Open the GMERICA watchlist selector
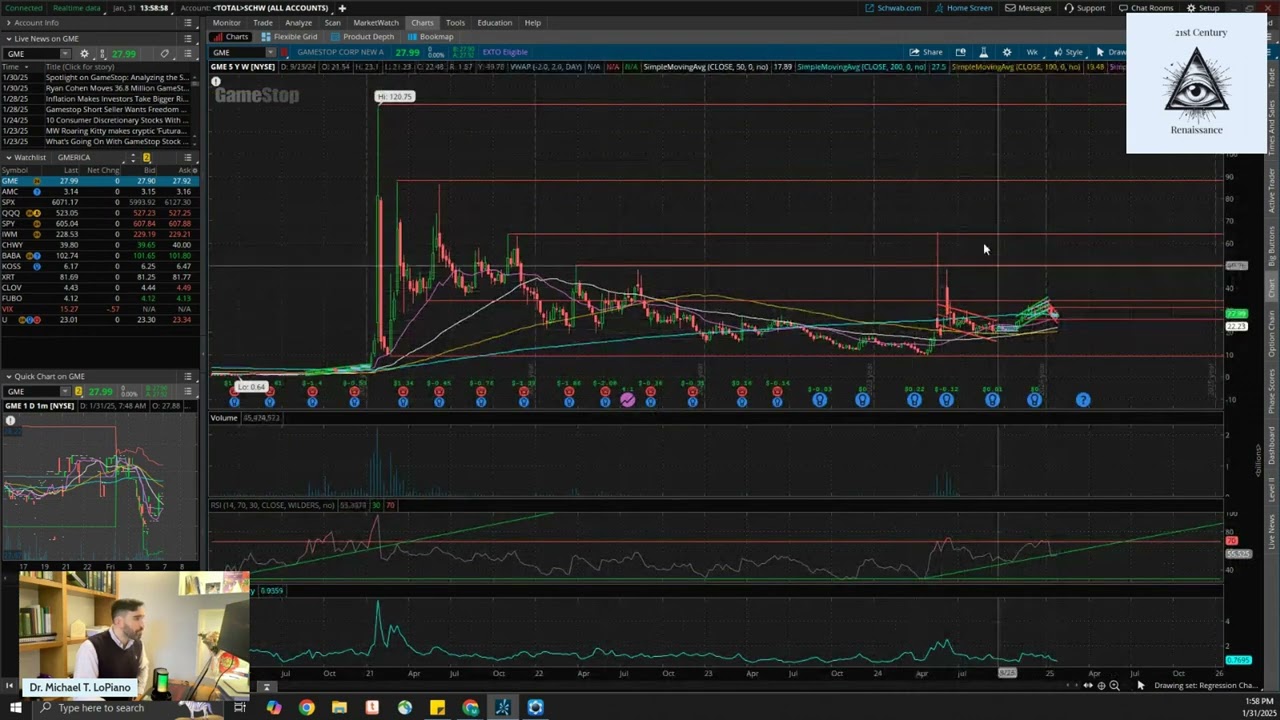The width and height of the screenshot is (1280, 720). click(x=92, y=157)
